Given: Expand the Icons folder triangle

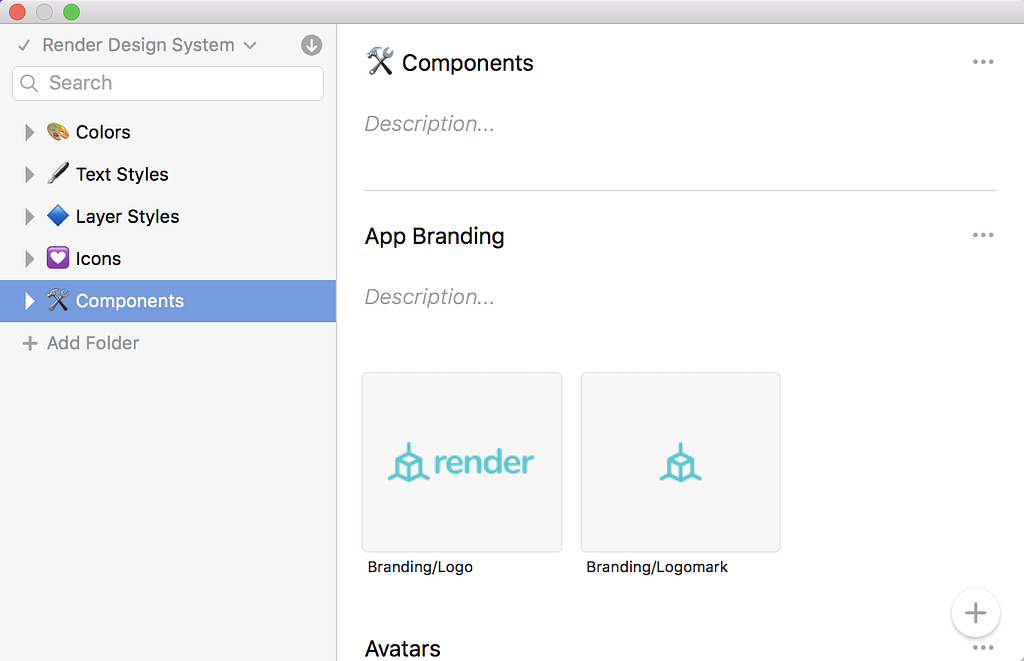Looking at the screenshot, I should pyautogui.click(x=29, y=259).
